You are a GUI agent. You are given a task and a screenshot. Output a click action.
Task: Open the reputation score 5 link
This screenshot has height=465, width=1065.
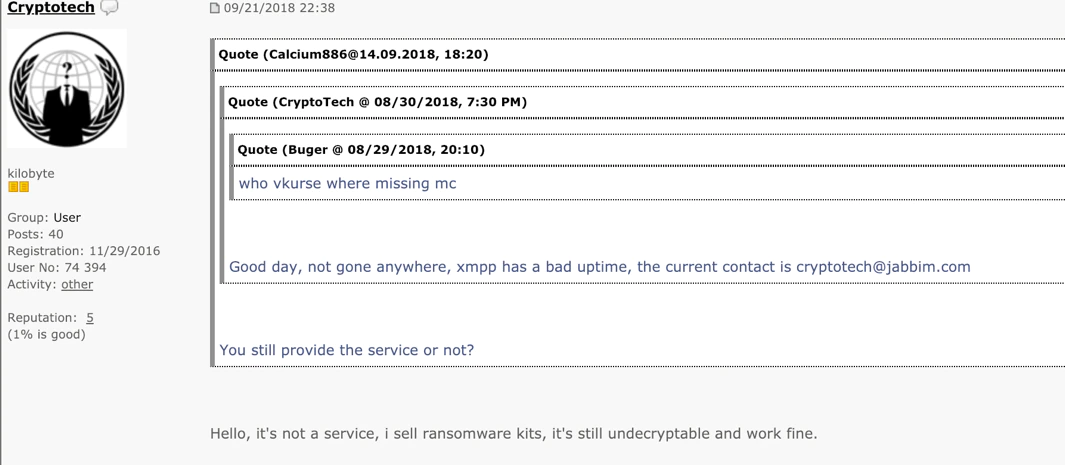pyautogui.click(x=90, y=318)
